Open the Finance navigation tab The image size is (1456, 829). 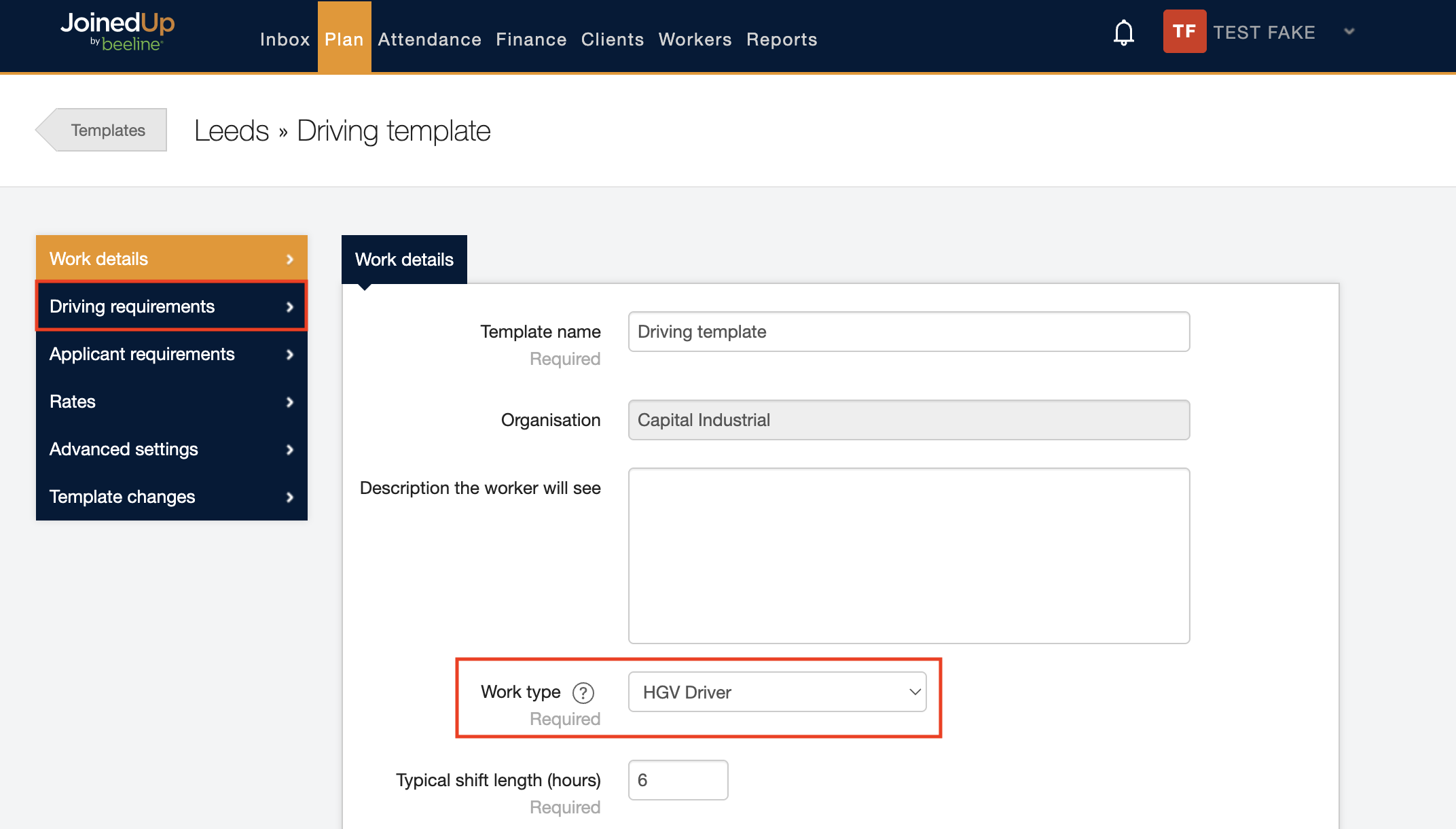pyautogui.click(x=531, y=39)
